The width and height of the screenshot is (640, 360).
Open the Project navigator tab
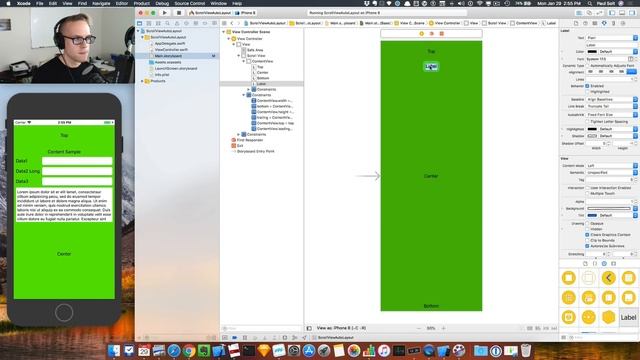(140, 23)
